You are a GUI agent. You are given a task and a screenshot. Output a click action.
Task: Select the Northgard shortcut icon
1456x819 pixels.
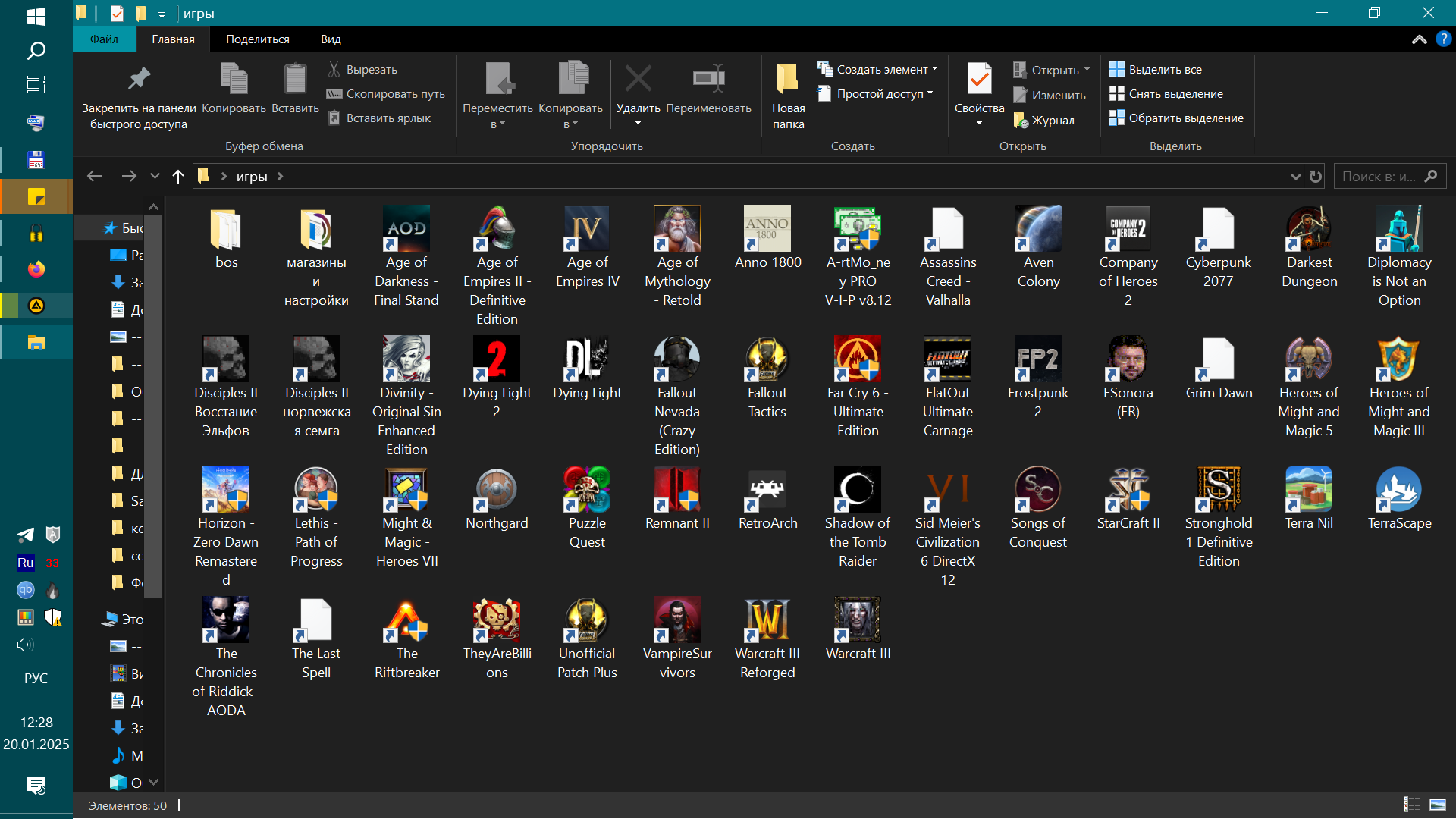496,491
